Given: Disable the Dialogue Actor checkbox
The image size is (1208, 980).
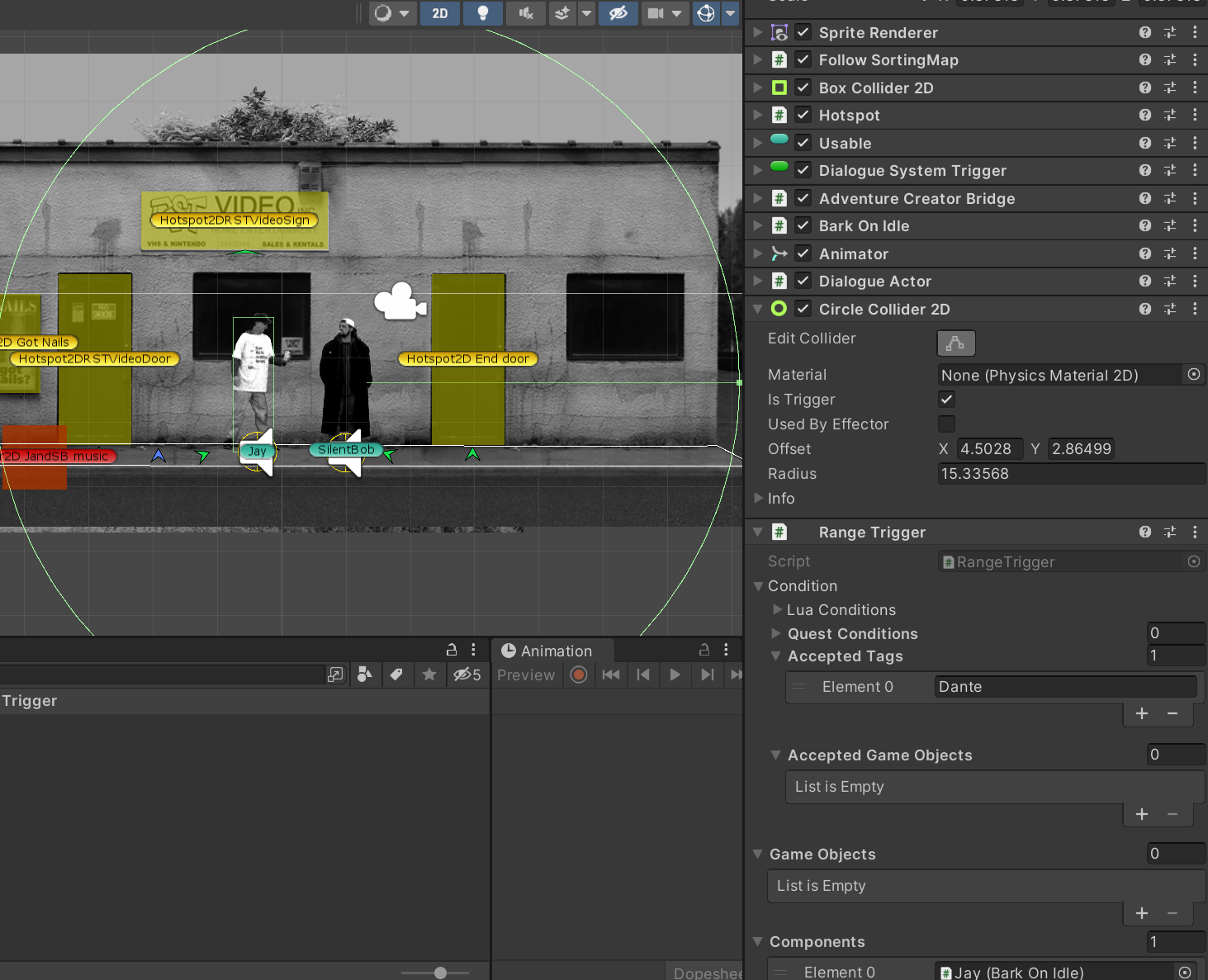Looking at the screenshot, I should [x=803, y=281].
